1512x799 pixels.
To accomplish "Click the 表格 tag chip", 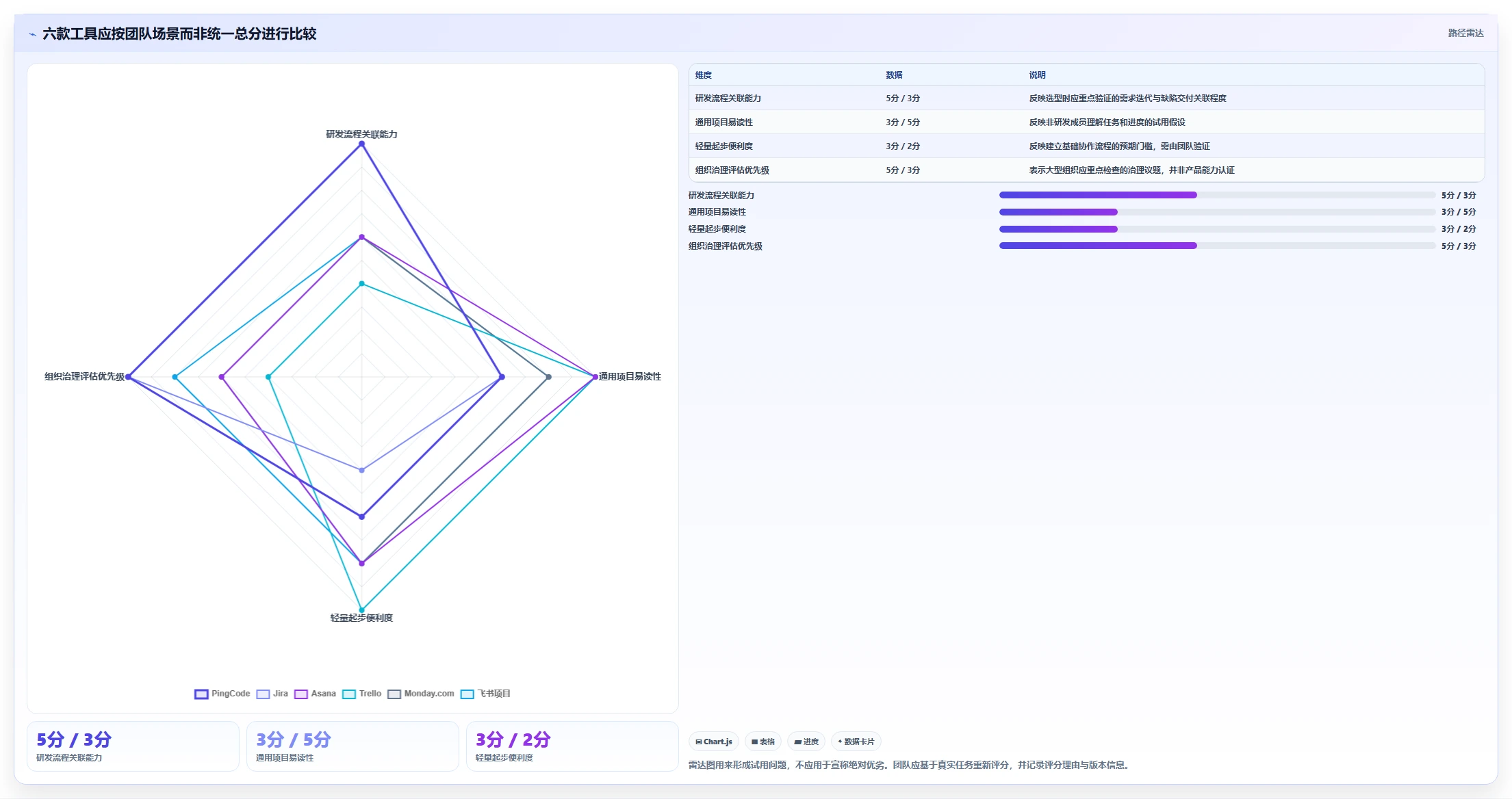I will pyautogui.click(x=763, y=742).
